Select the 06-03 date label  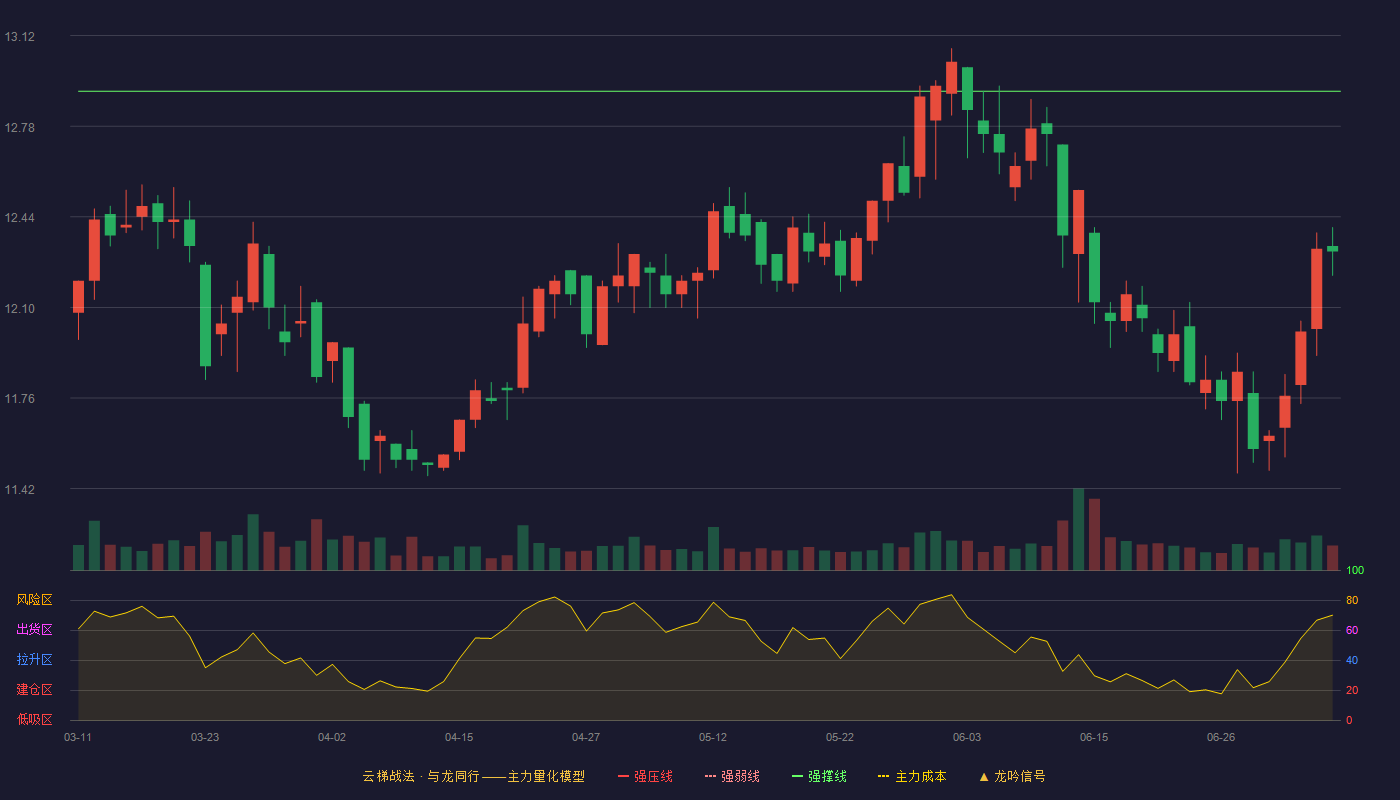click(967, 737)
